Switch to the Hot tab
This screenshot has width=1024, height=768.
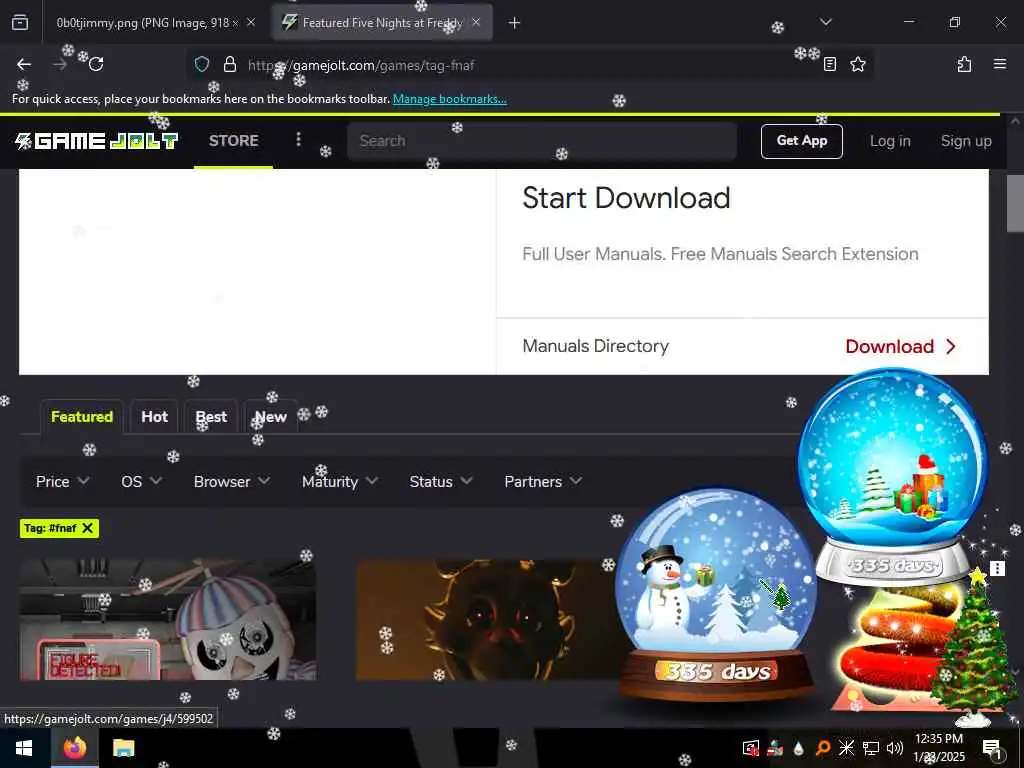pos(154,417)
